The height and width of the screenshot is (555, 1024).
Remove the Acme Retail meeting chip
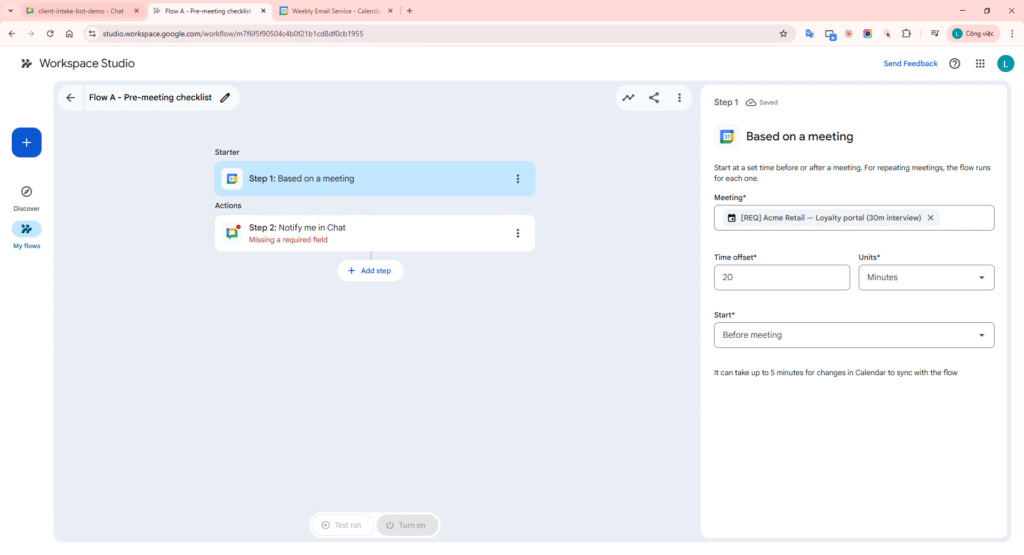coord(930,218)
